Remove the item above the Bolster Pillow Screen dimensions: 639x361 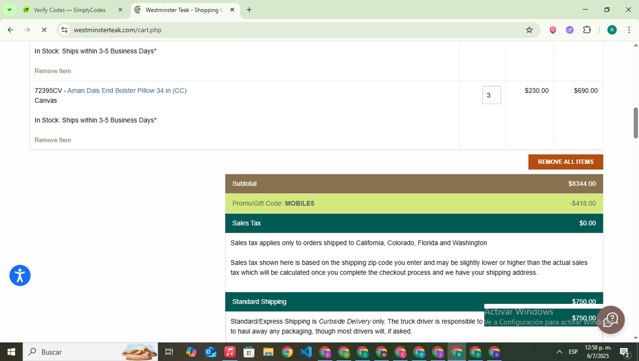(53, 71)
